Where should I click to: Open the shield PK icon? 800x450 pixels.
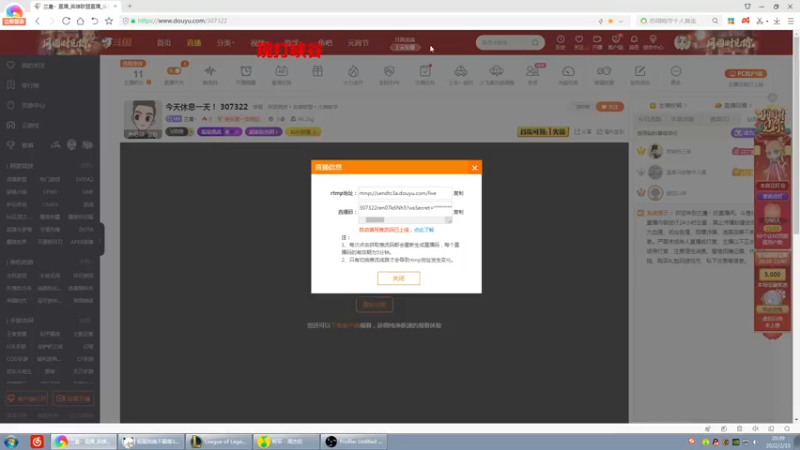pos(389,71)
